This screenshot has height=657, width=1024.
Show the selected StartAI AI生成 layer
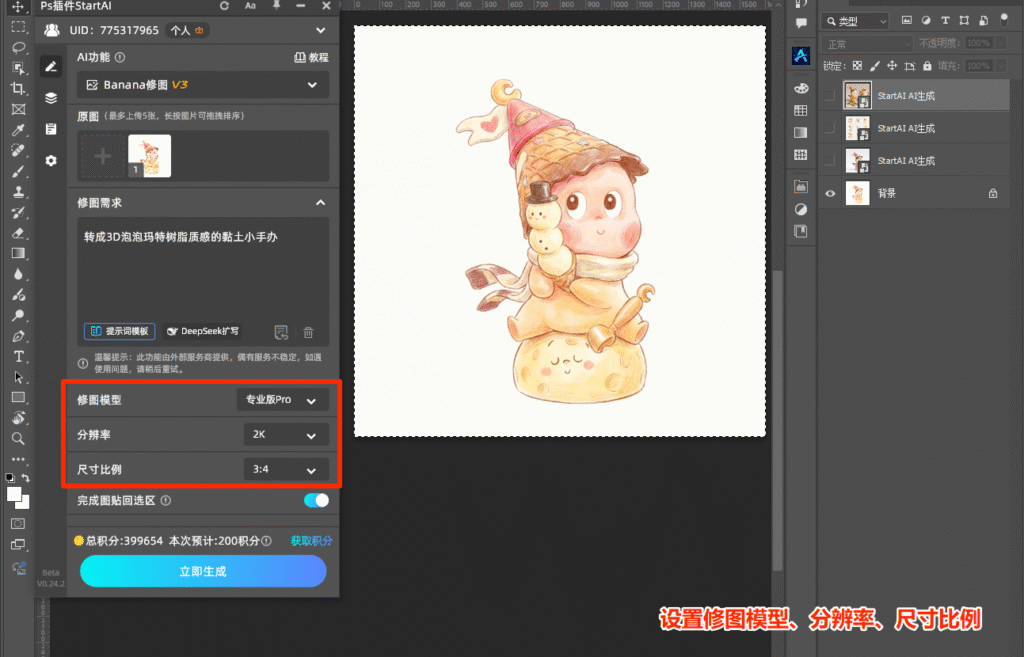tap(830, 96)
